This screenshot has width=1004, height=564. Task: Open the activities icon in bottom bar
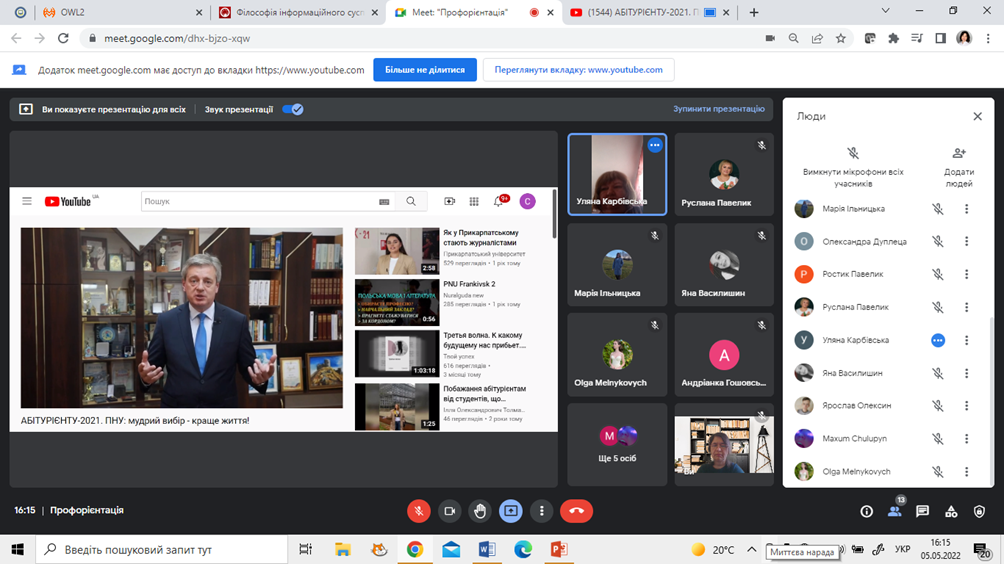951,511
